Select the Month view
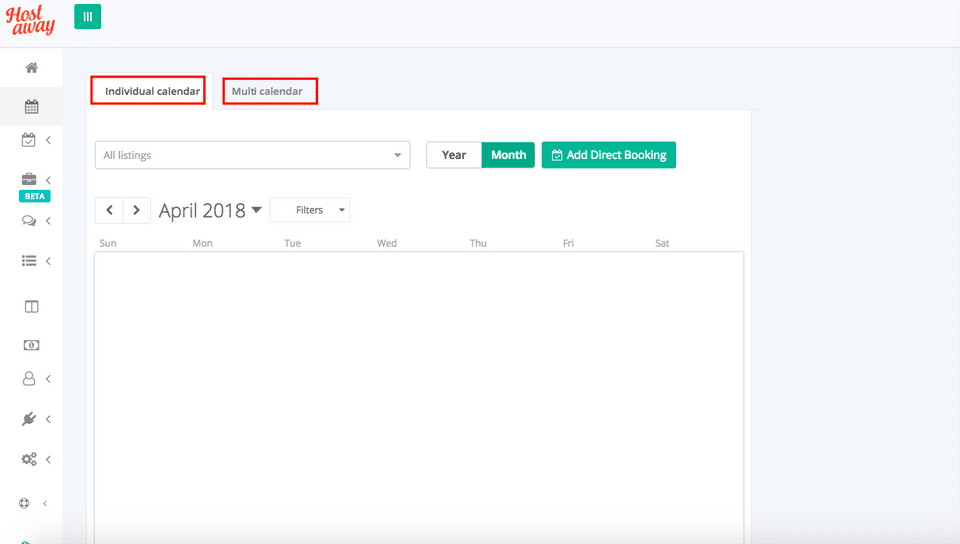This screenshot has height=544, width=960. pyautogui.click(x=508, y=155)
